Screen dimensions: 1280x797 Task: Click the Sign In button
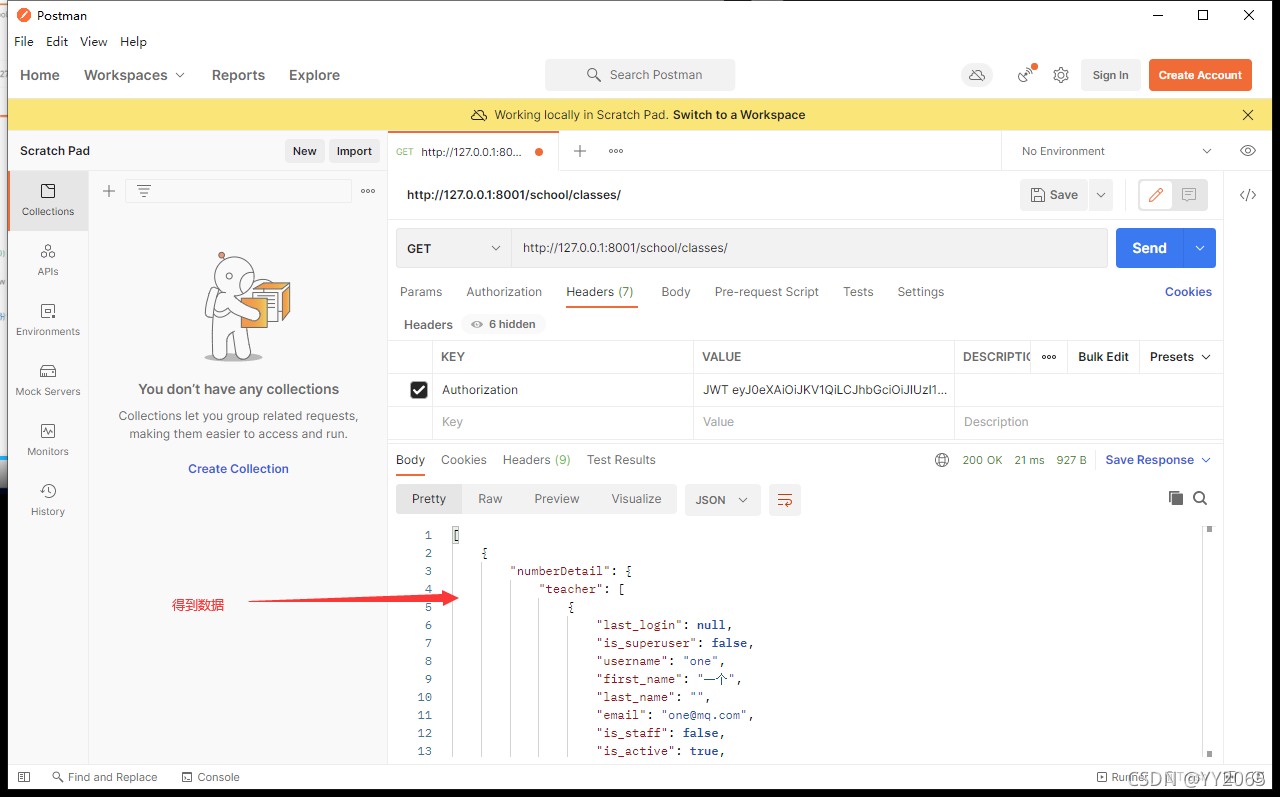[x=1110, y=75]
